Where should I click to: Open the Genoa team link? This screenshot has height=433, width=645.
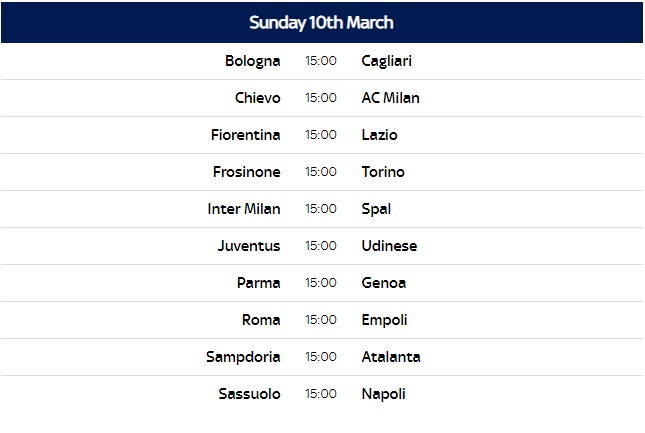(383, 283)
